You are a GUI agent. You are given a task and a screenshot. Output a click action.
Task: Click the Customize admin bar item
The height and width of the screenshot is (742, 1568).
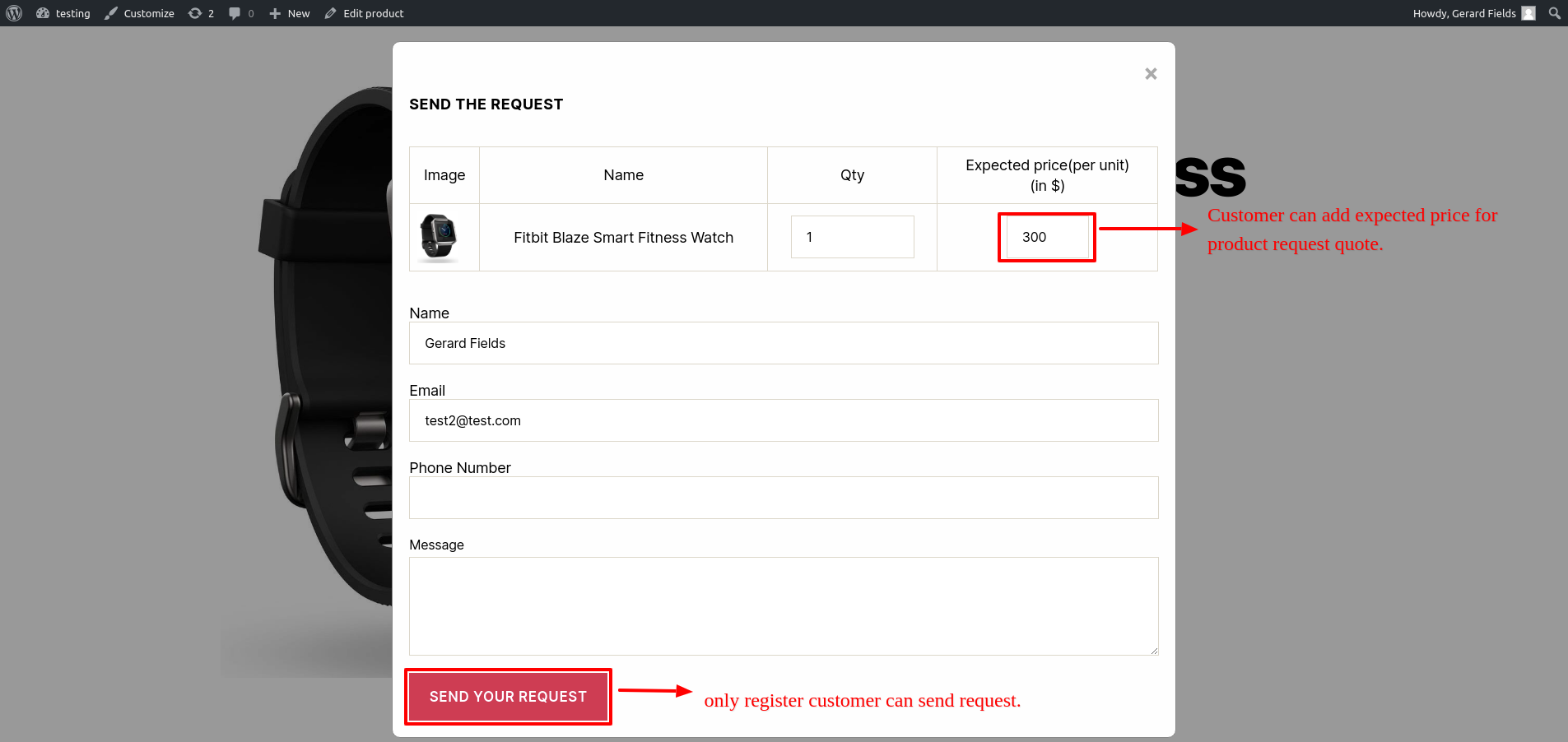139,13
